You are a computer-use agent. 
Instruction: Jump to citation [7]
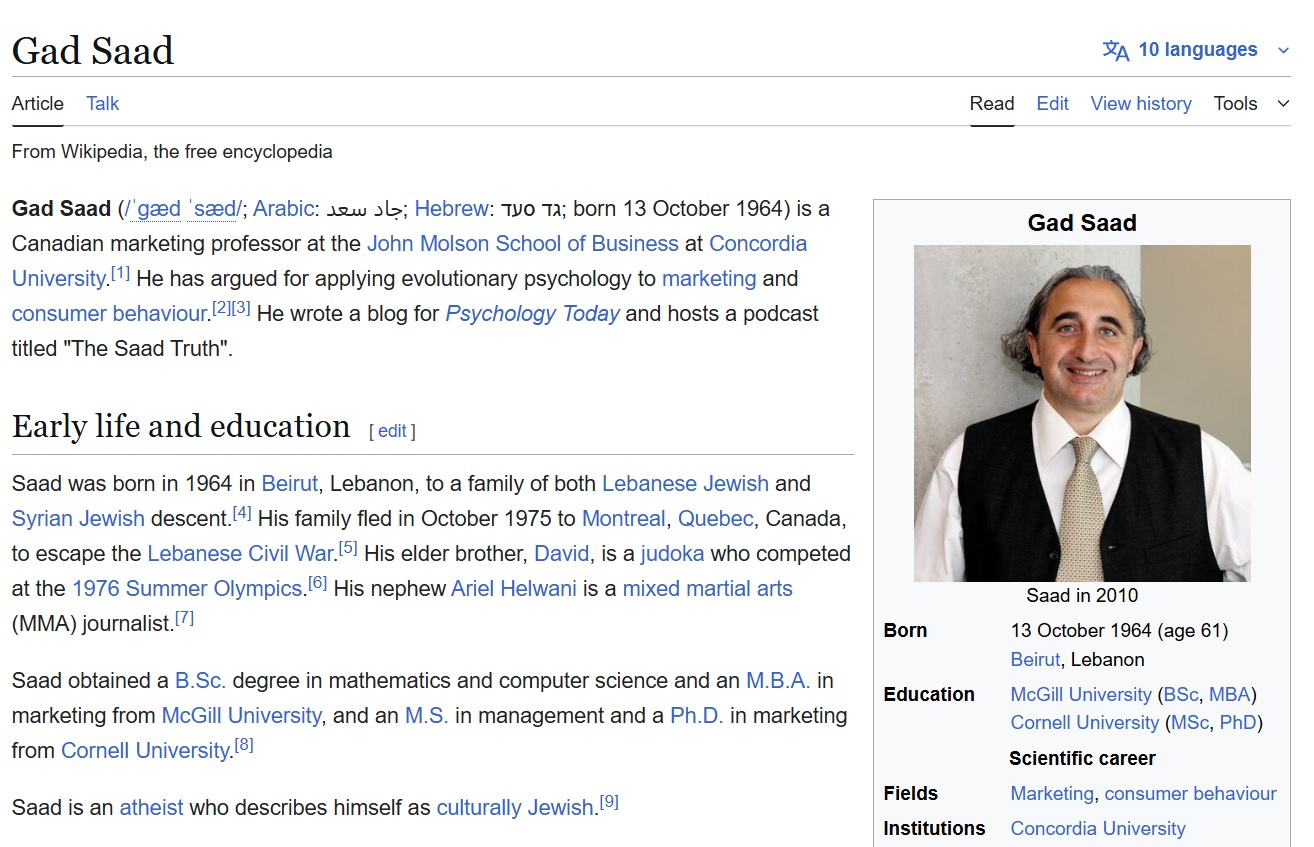pyautogui.click(x=184, y=617)
